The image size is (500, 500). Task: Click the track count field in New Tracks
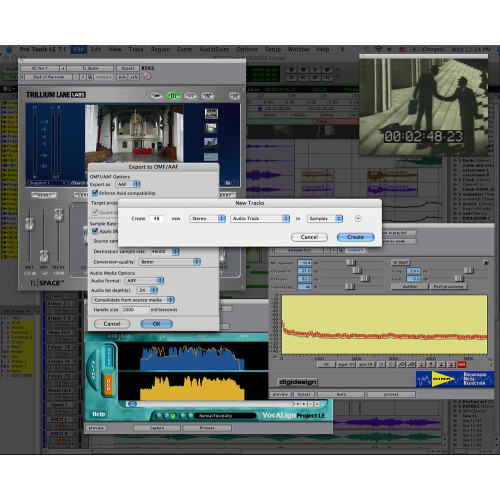(156, 219)
